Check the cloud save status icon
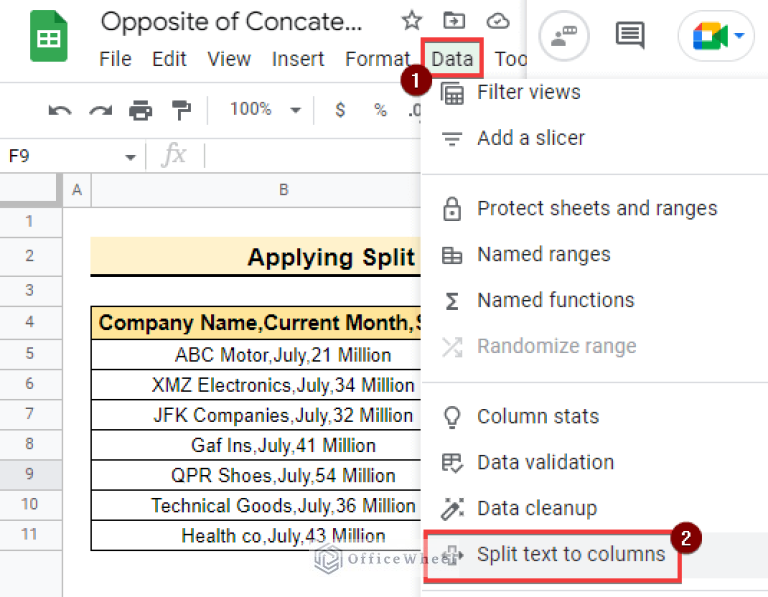The image size is (768, 597). coord(497,21)
